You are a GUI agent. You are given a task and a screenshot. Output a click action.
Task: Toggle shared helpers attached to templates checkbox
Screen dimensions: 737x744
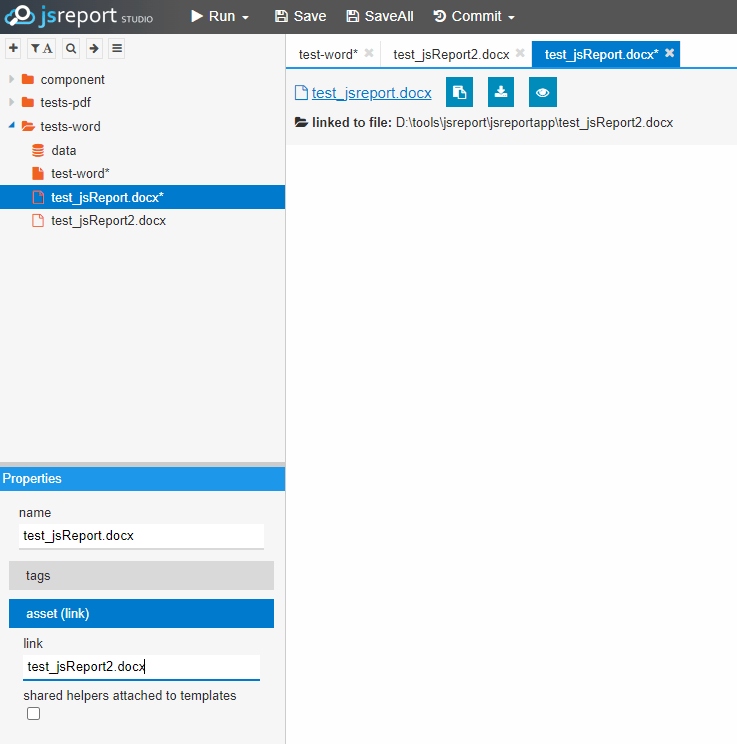[x=33, y=714]
